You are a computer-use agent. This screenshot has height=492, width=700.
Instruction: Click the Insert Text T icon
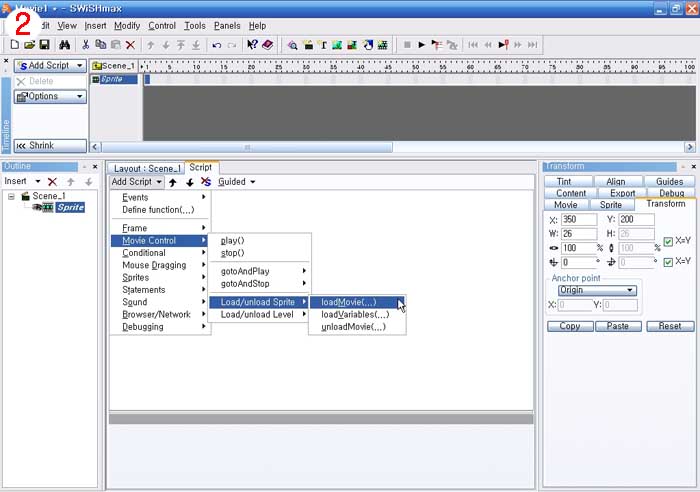323,45
